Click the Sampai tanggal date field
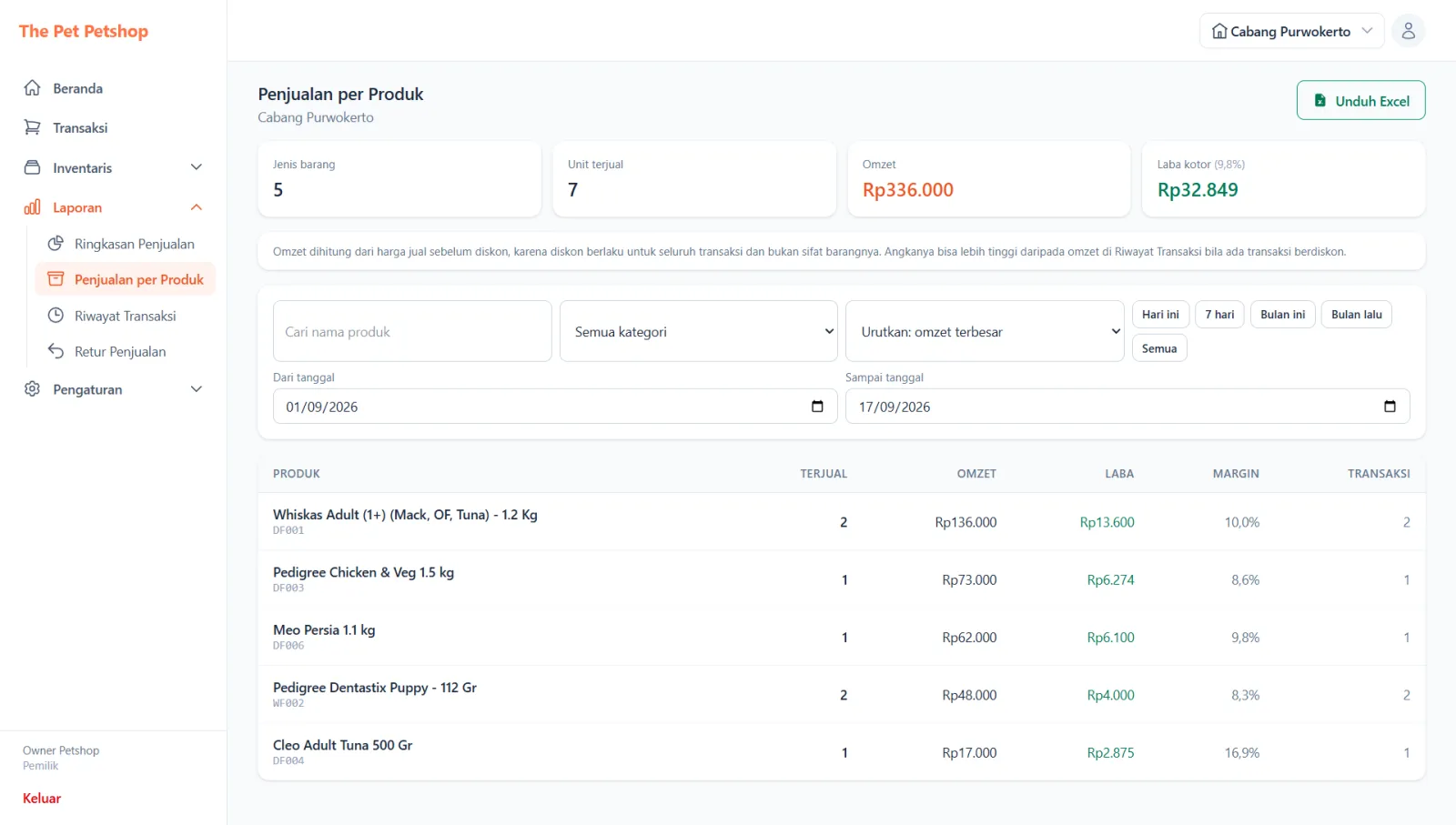This screenshot has width=1456, height=825. [1127, 407]
